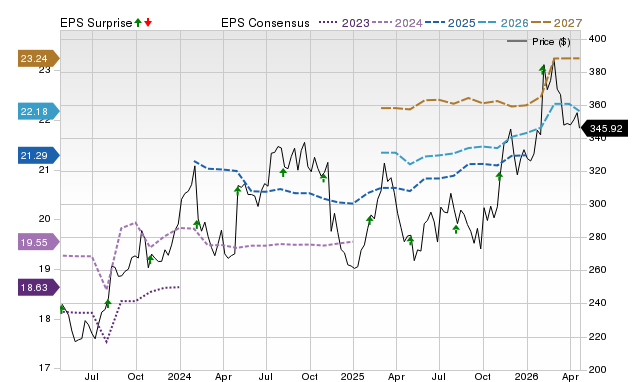Click the 21 label on the EPS axis

tap(44, 170)
